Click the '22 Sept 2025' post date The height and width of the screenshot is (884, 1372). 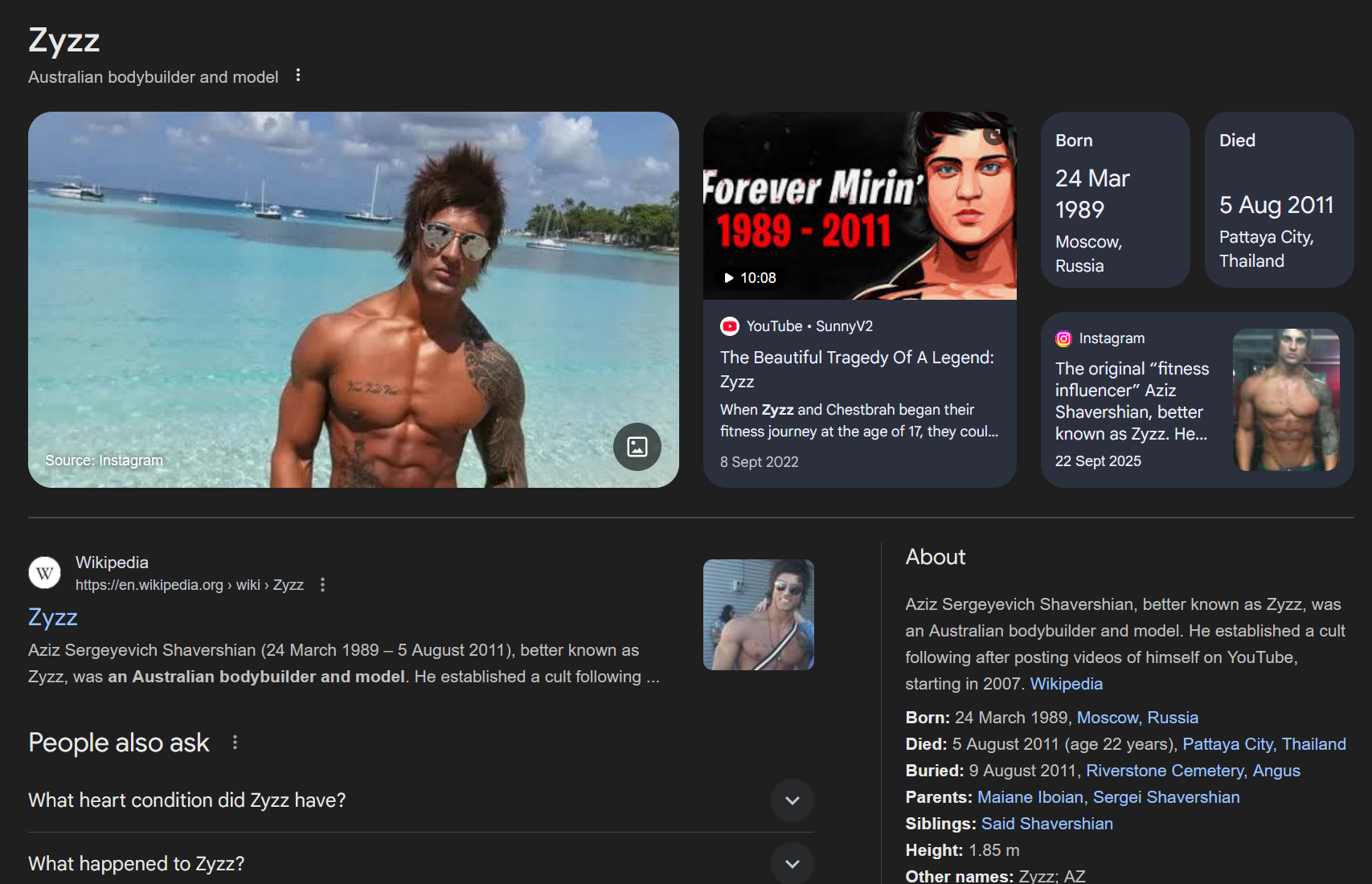[x=1098, y=461]
